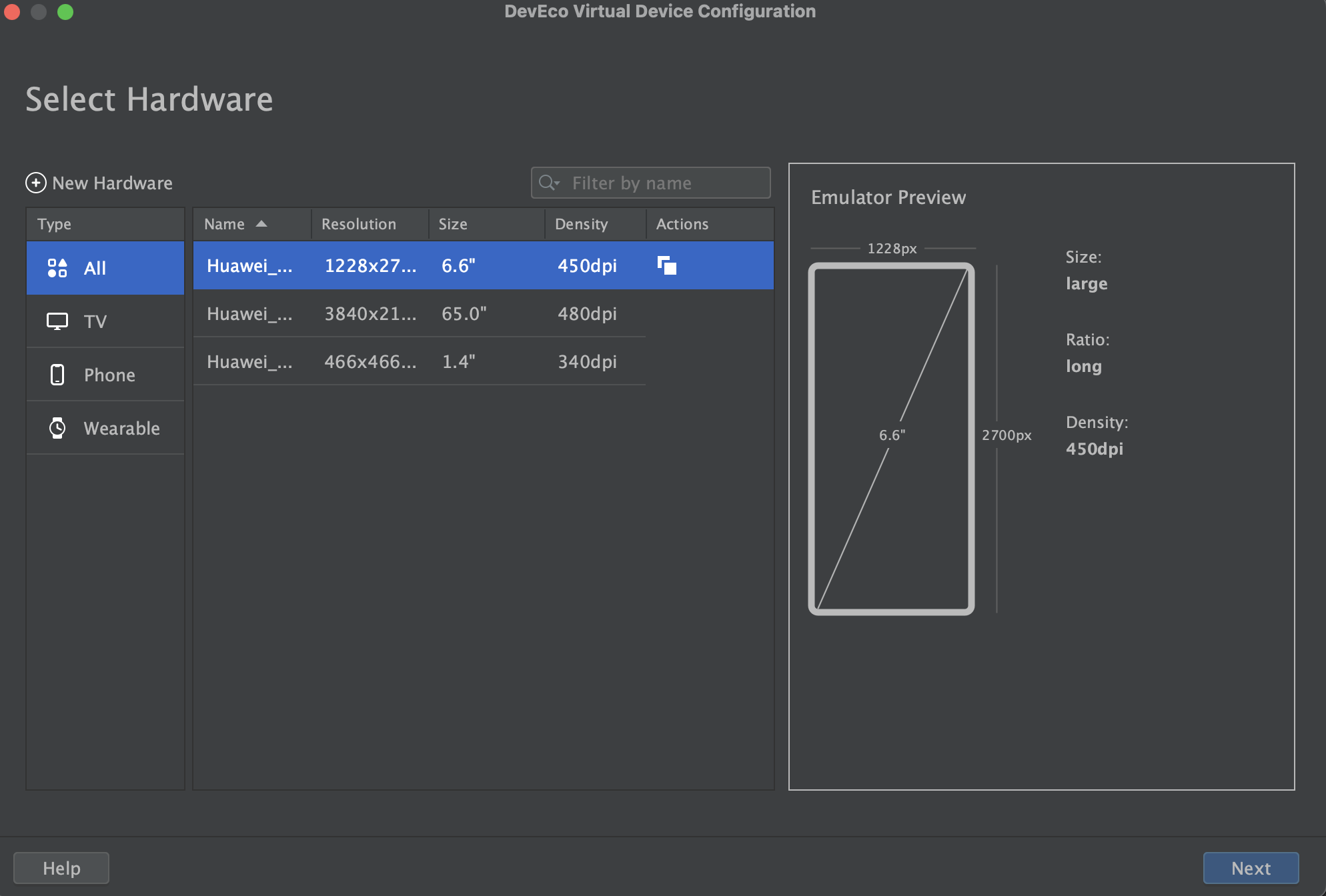Select the Huawei 466x466... wearable hardware
Viewport: 1326px width, 896px height.
484,360
